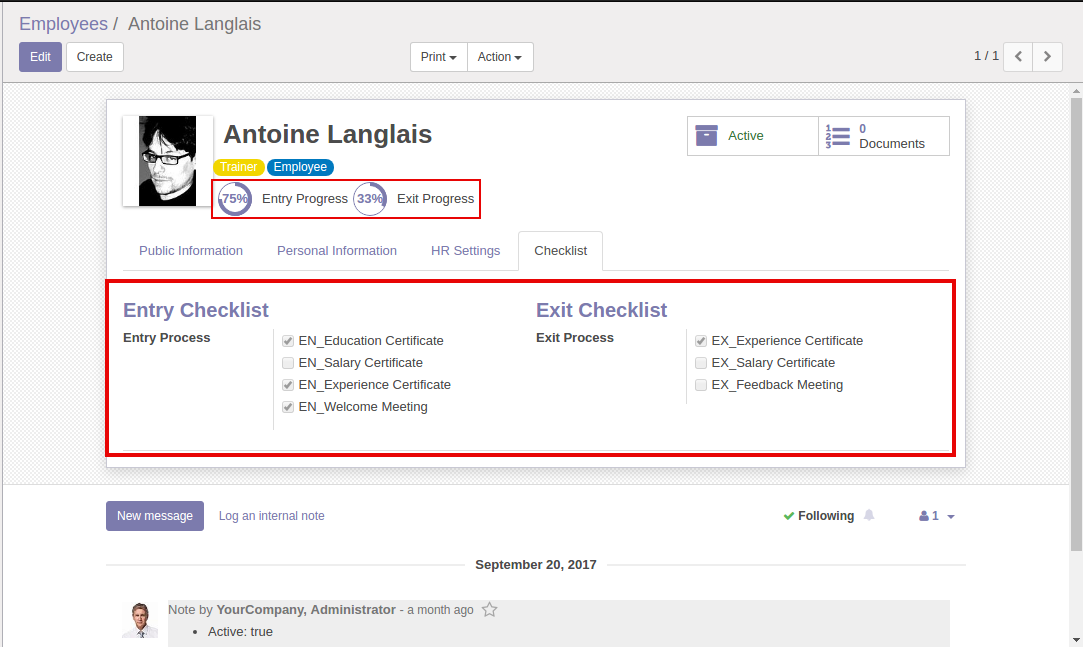Click the Log an internal note link
This screenshot has width=1083, height=647.
pyautogui.click(x=272, y=516)
